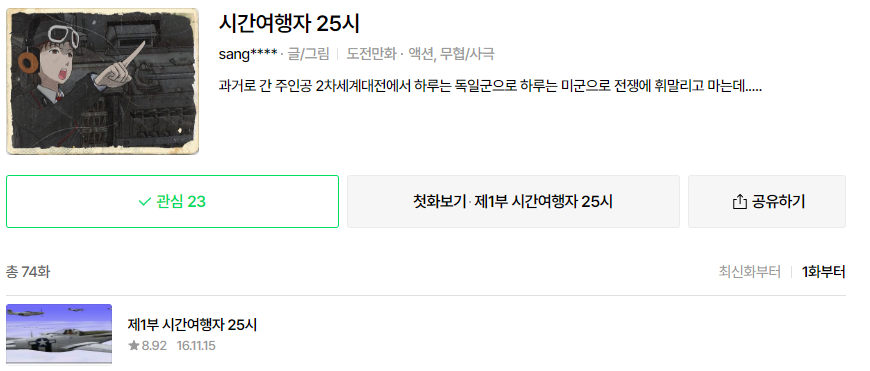Click the star rating icon next to 8.92
The width and height of the screenshot is (870, 371).
133,346
